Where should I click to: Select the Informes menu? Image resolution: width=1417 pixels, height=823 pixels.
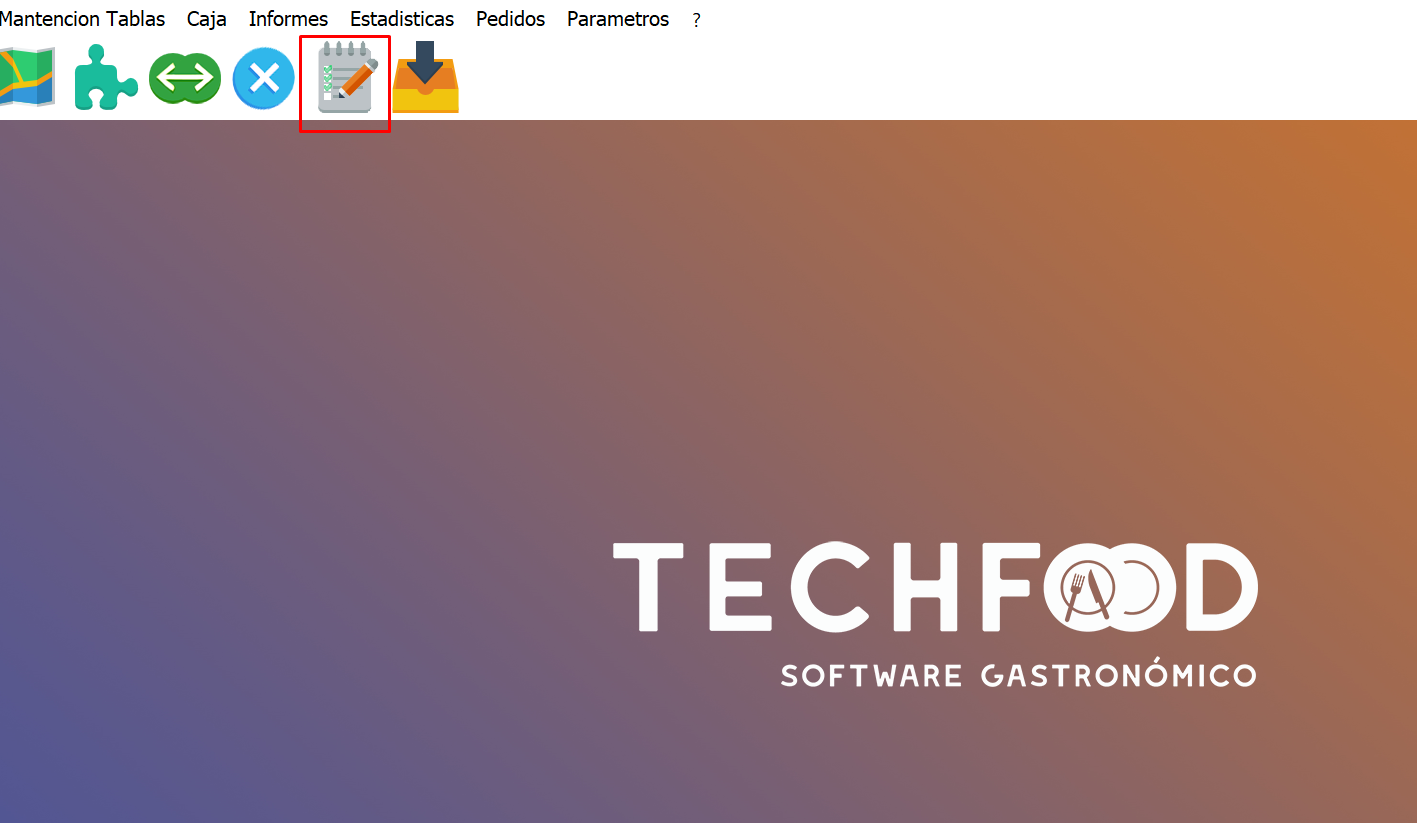288,19
